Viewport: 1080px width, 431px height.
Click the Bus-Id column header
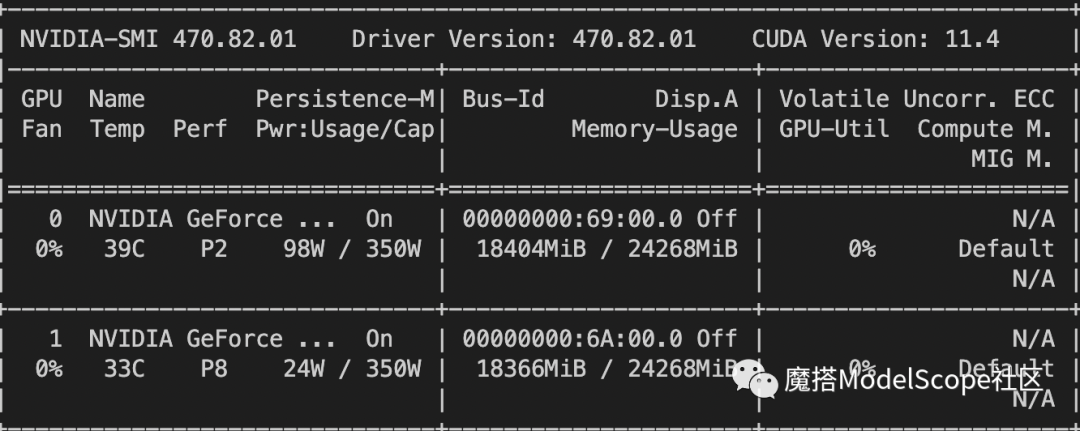click(x=503, y=99)
